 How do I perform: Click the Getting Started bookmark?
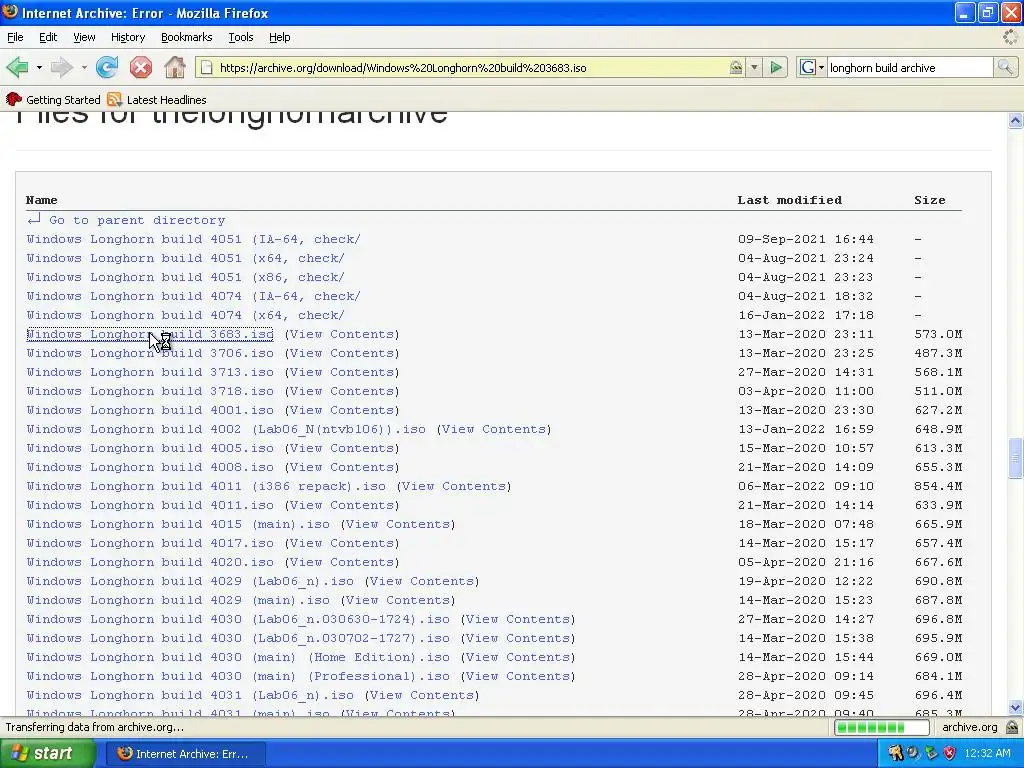pyautogui.click(x=54, y=99)
